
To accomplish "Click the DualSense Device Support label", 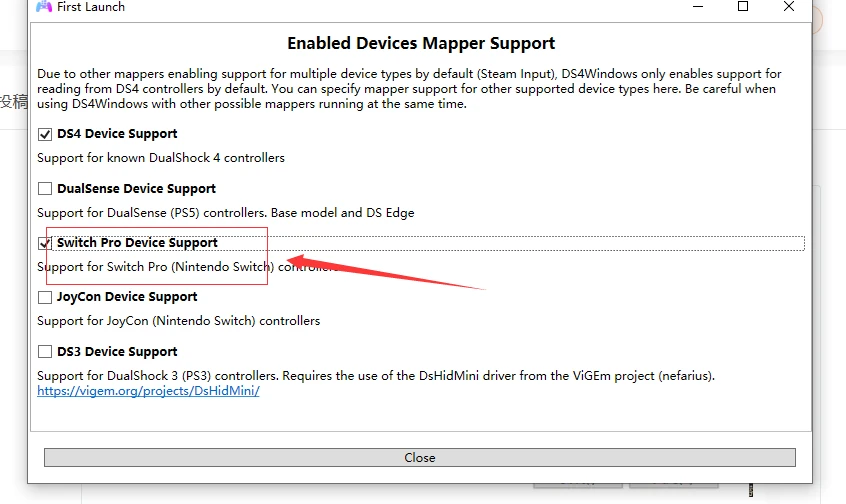I will pyautogui.click(x=137, y=188).
